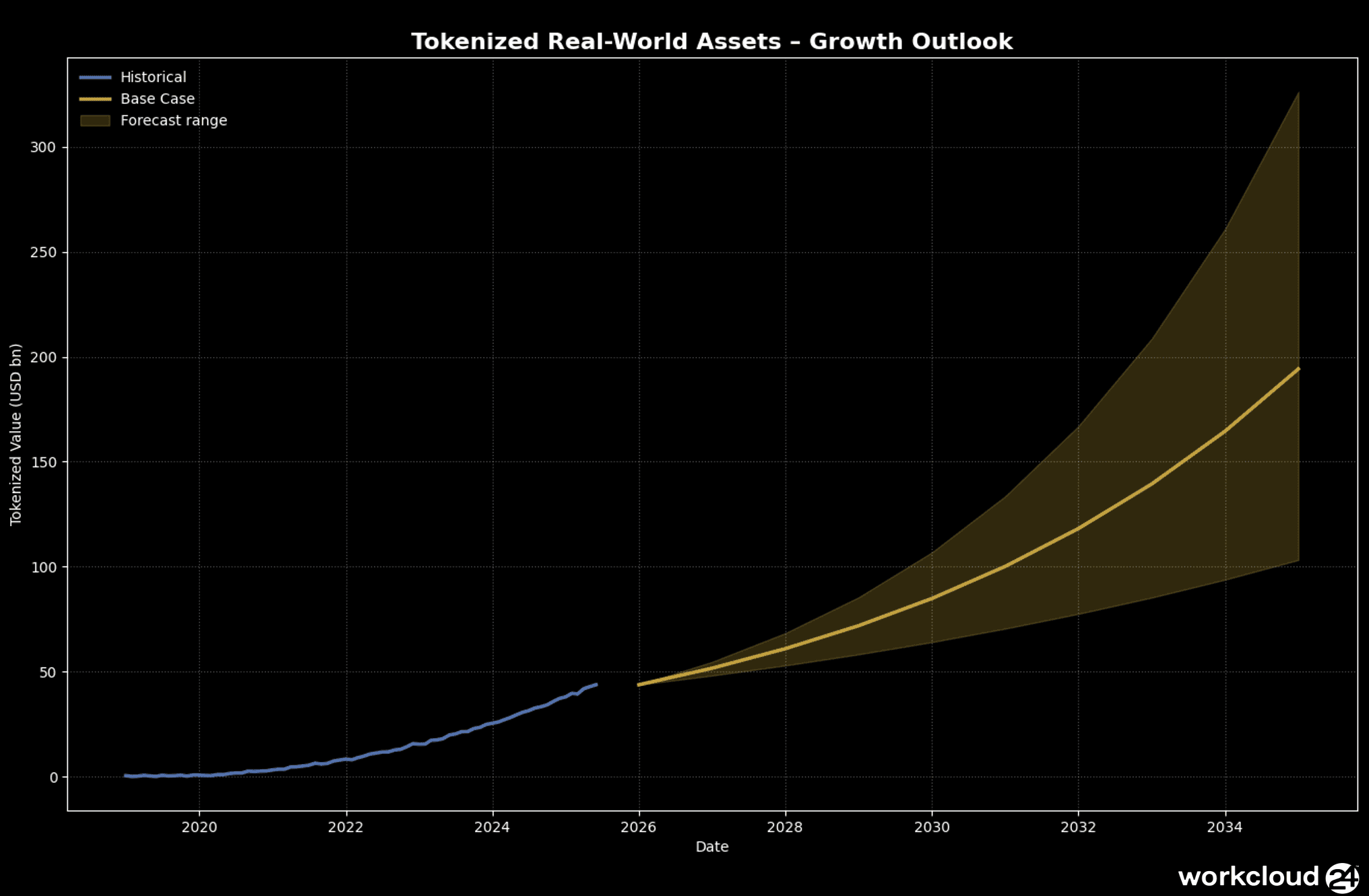
Task: Click the 2030 x-axis tick label
Action: [x=932, y=827]
